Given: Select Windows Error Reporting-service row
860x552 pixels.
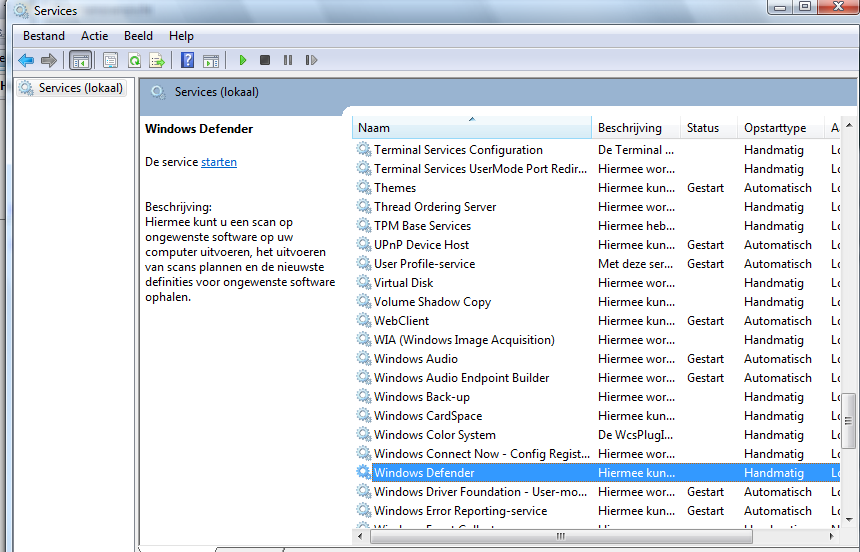Looking at the screenshot, I should click(596, 511).
